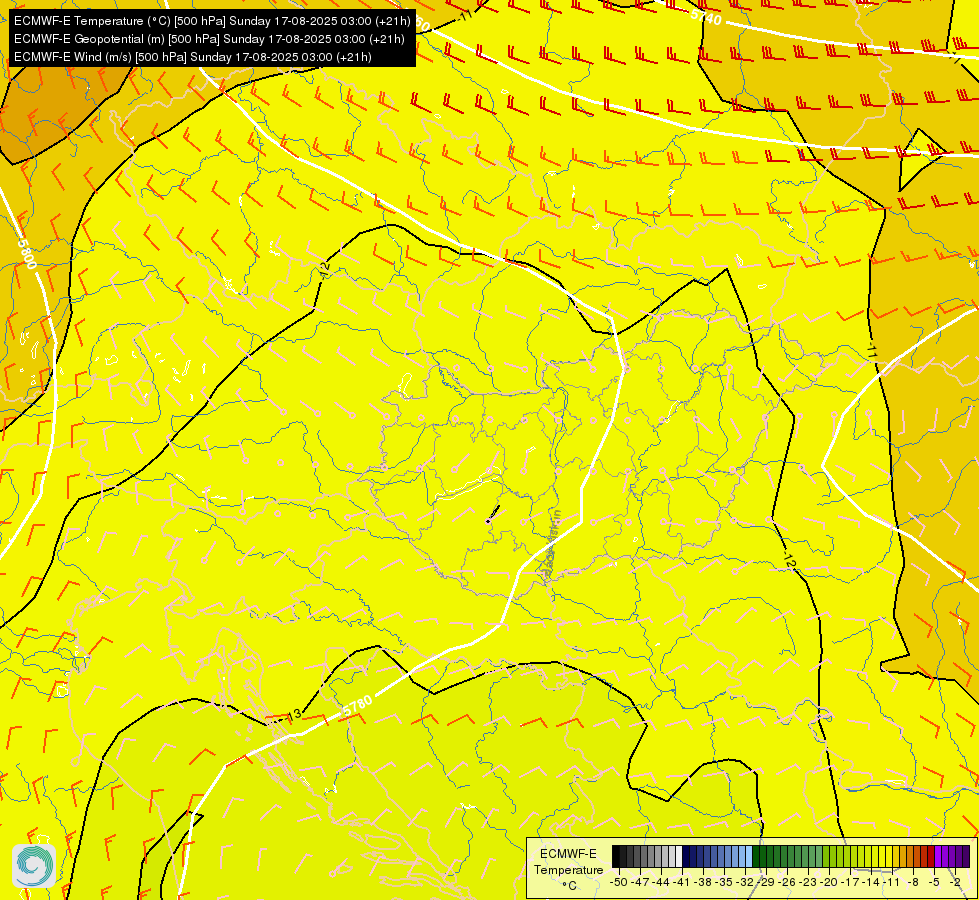The image size is (979, 900).
Task: Click the -13 isotherm label
Action: point(293,714)
